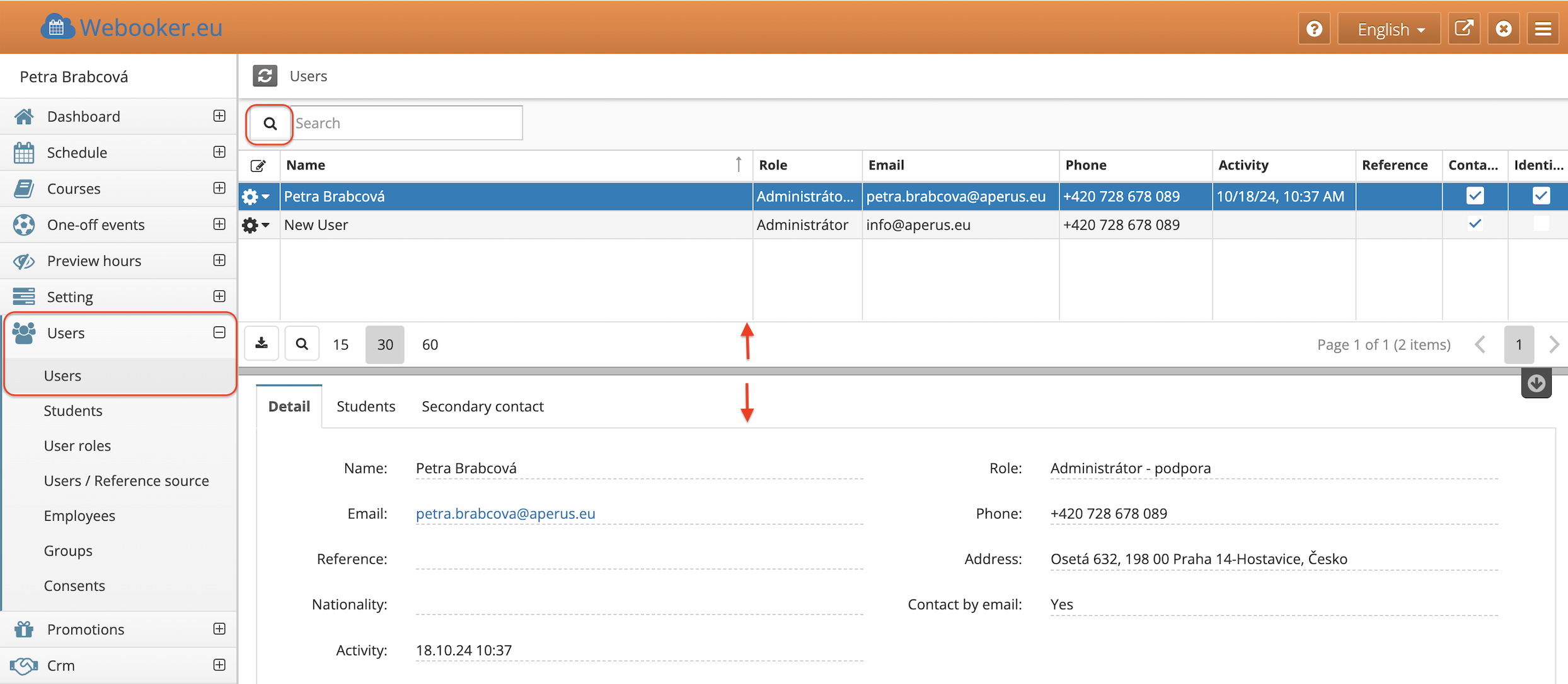Click the export download icon below the table
1568x684 pixels.
pyautogui.click(x=262, y=344)
